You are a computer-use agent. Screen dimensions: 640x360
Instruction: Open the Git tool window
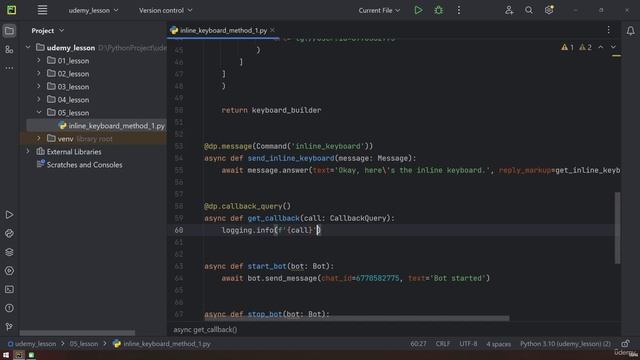coord(9,327)
